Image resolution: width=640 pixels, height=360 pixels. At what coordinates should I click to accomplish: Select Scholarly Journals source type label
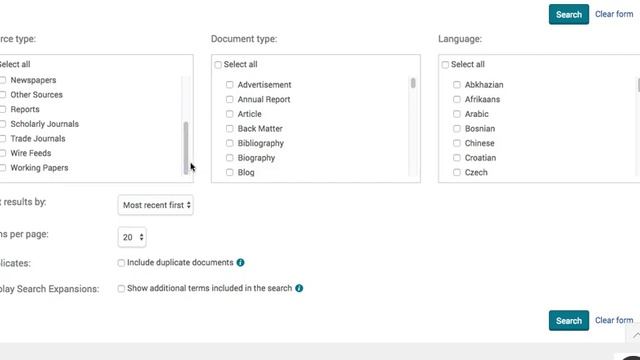point(44,124)
